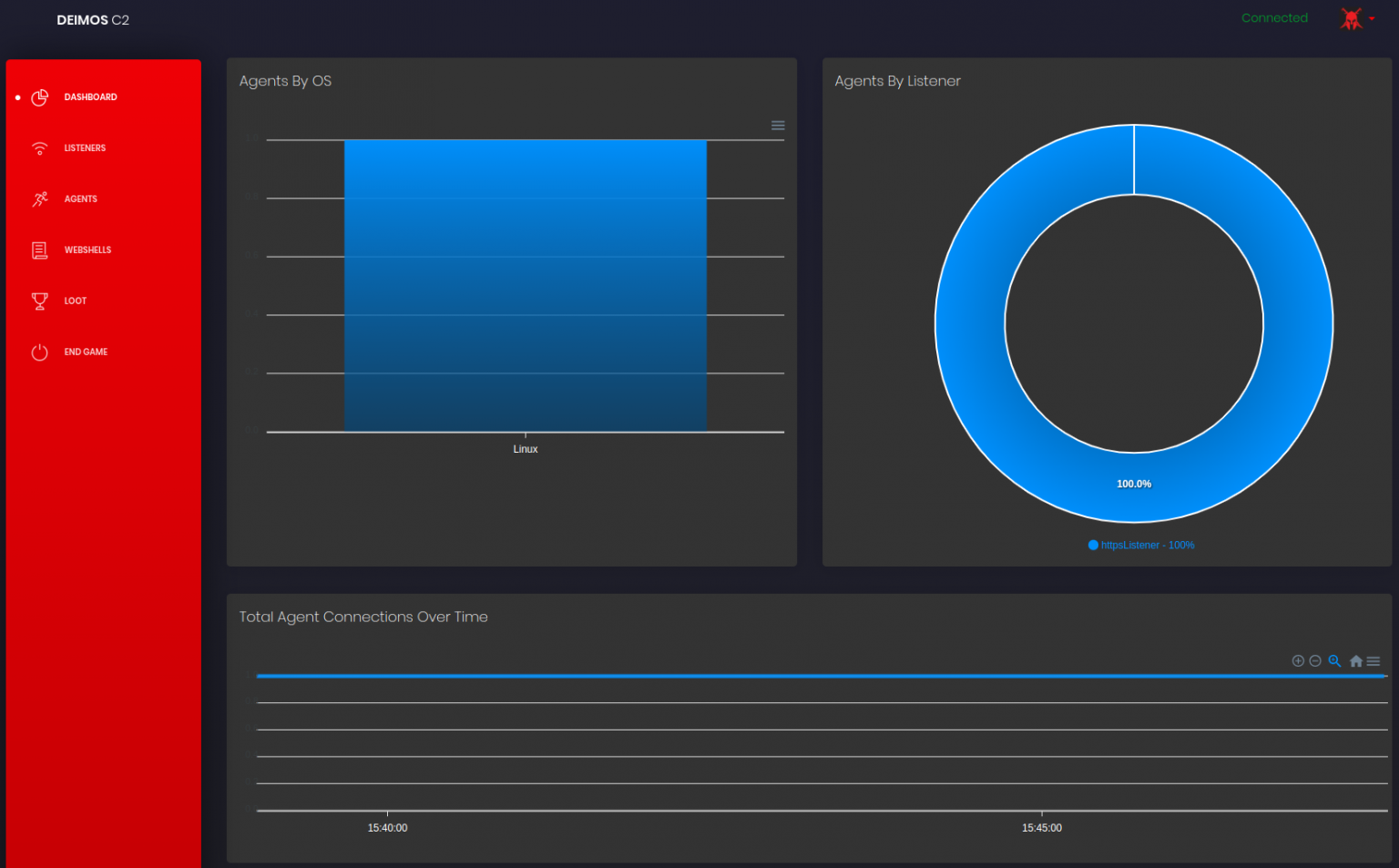This screenshot has width=1399, height=868.
Task: Select the Loot trophy icon
Action: coord(40,301)
